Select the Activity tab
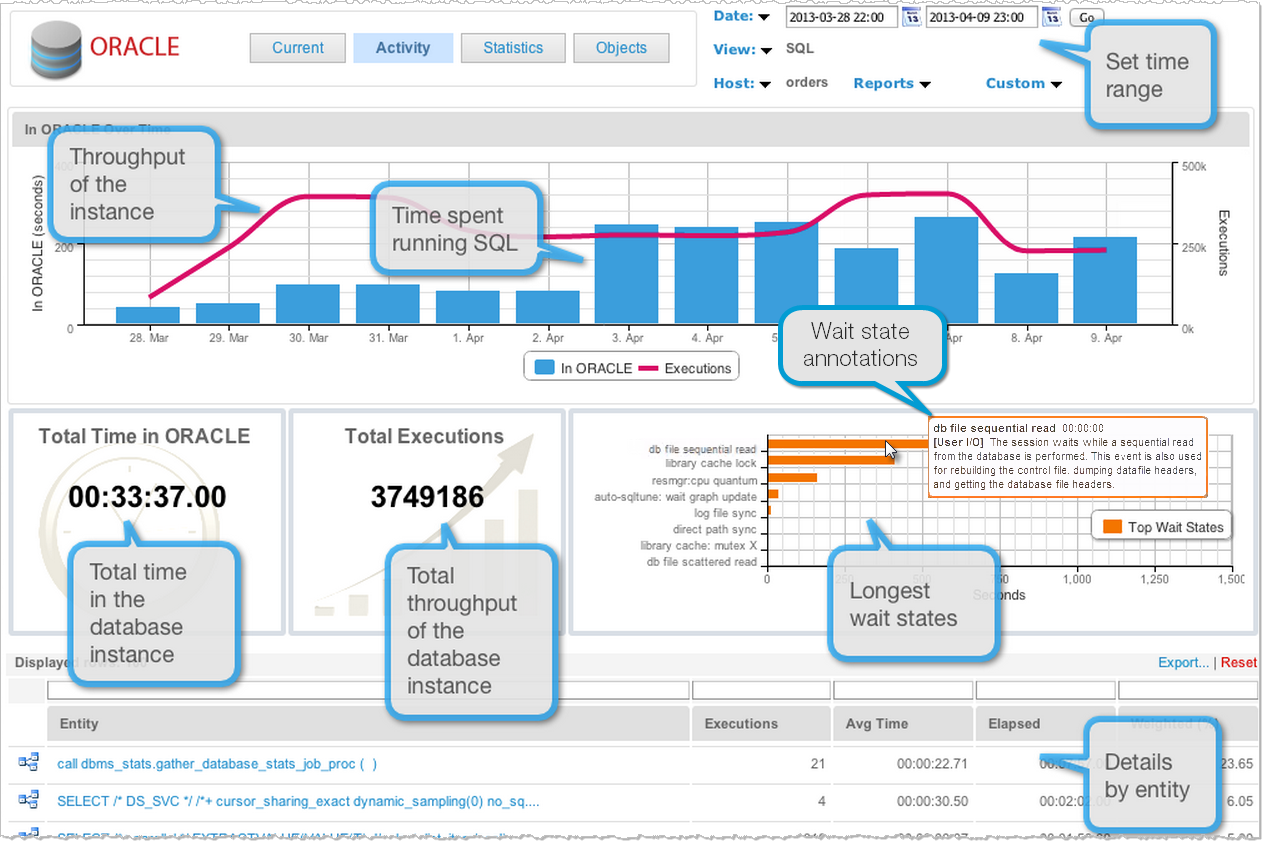Image resolution: width=1266 pixels, height=847 pixels. click(403, 48)
